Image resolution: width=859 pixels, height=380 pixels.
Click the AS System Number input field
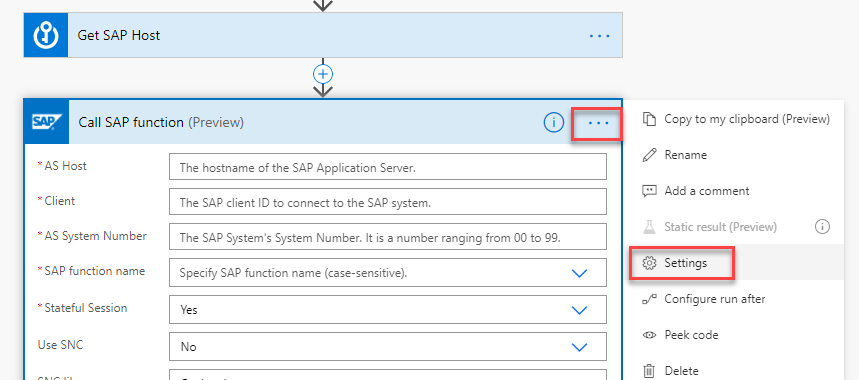[x=388, y=237]
